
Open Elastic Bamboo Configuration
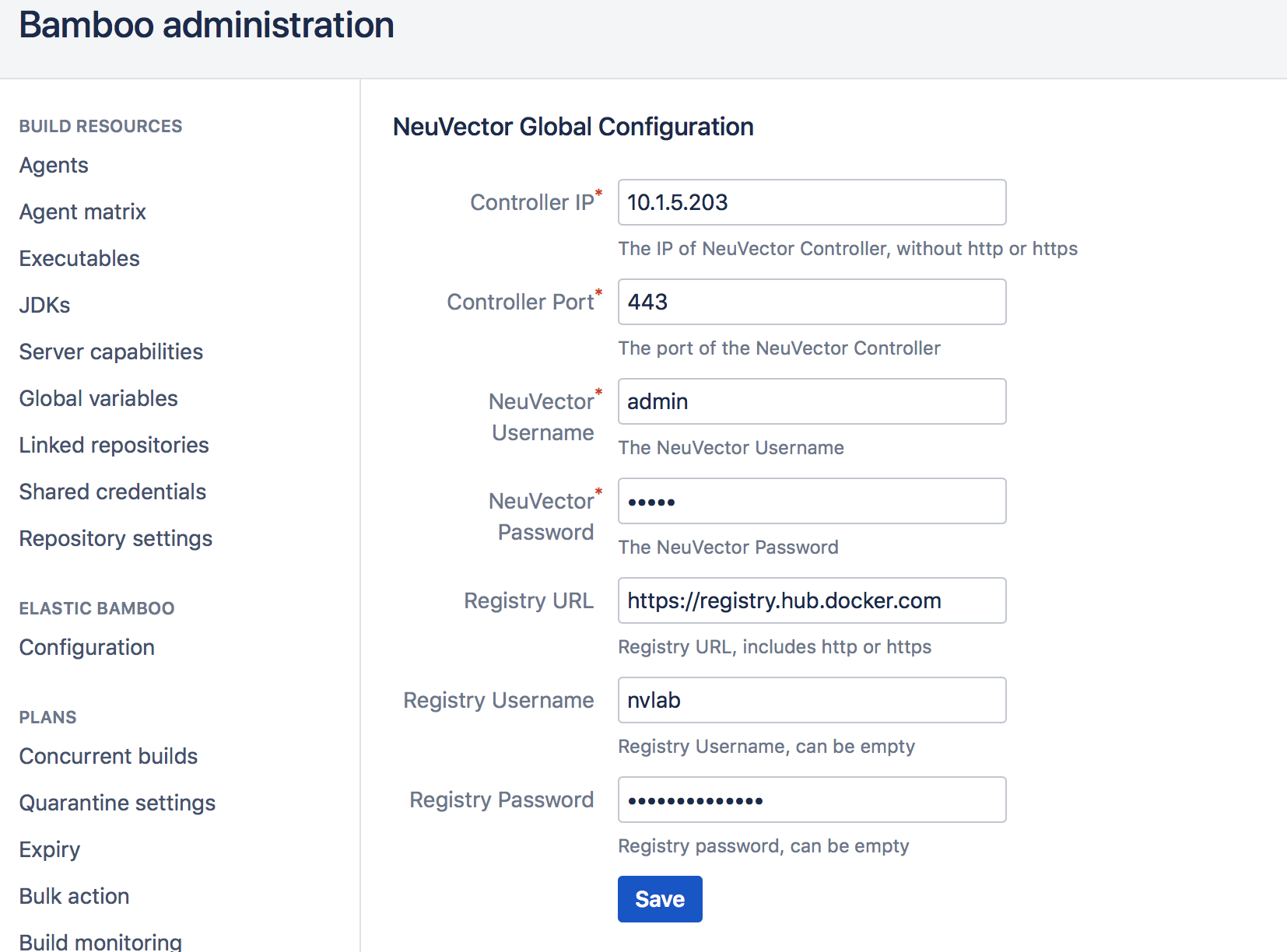(x=86, y=647)
